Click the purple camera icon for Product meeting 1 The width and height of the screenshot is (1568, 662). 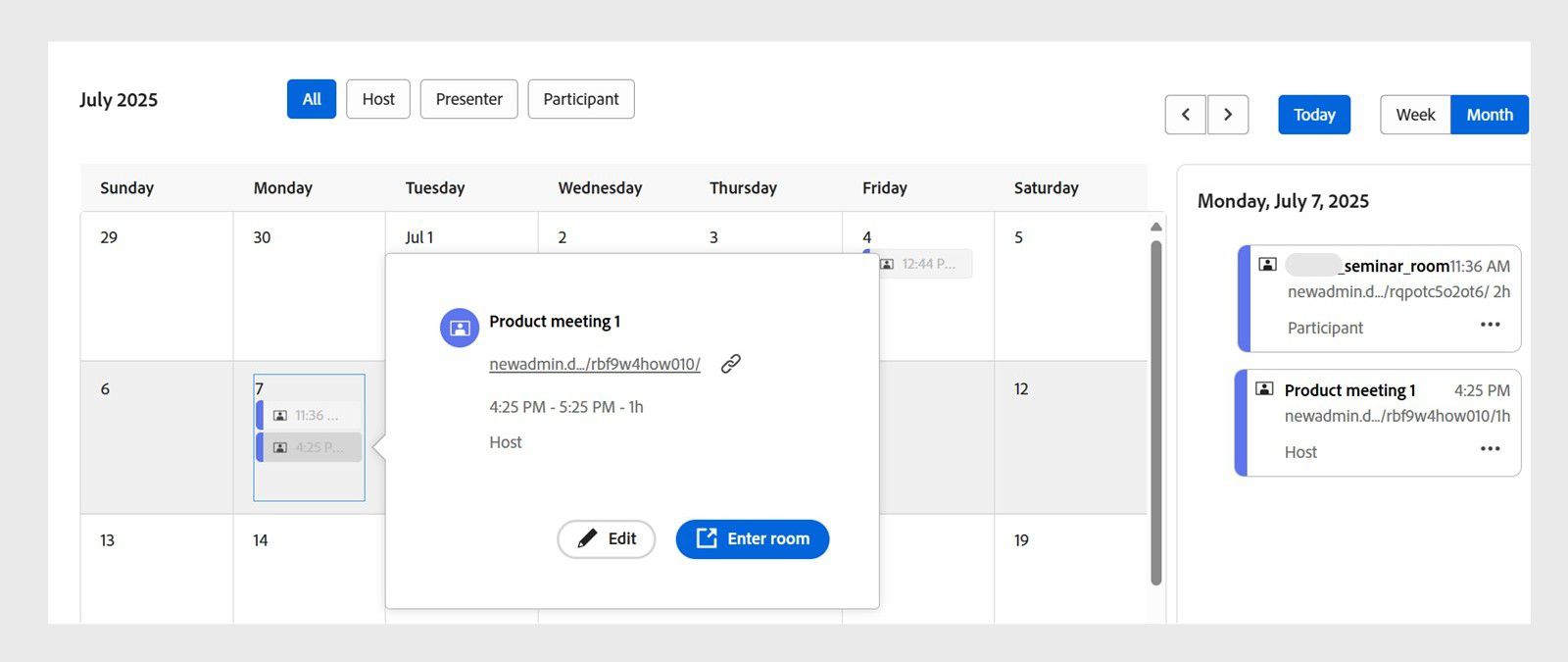pos(458,327)
